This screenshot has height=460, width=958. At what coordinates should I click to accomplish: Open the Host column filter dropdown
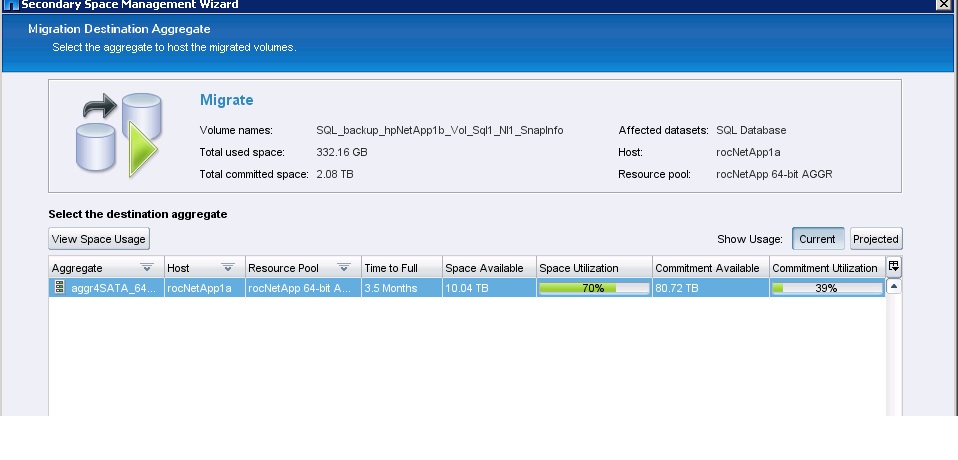(x=227, y=268)
